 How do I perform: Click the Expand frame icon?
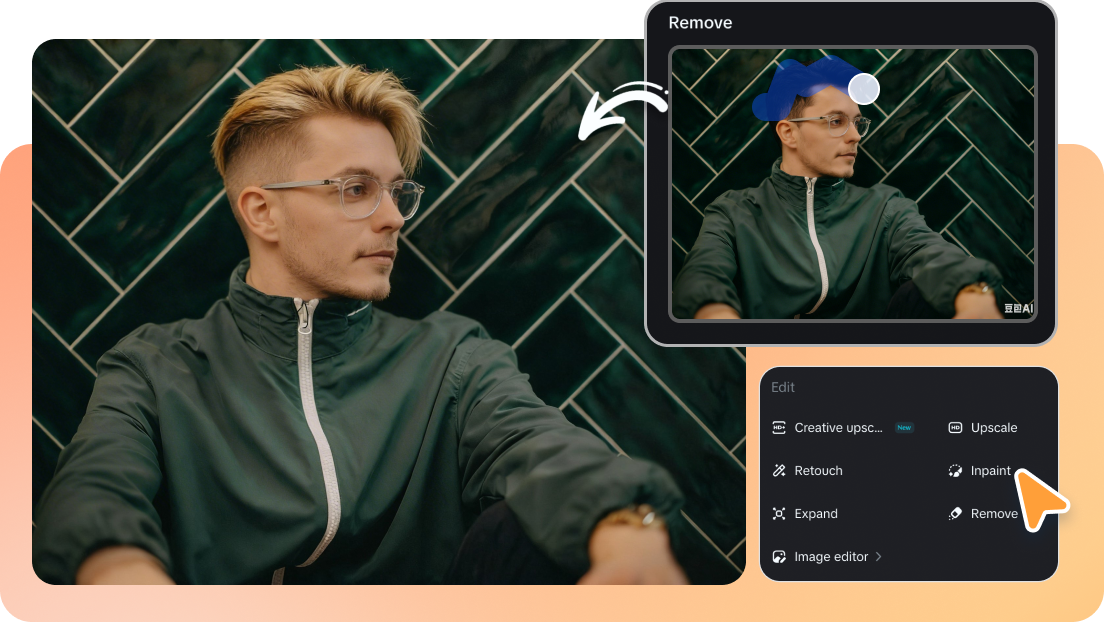[x=779, y=514]
